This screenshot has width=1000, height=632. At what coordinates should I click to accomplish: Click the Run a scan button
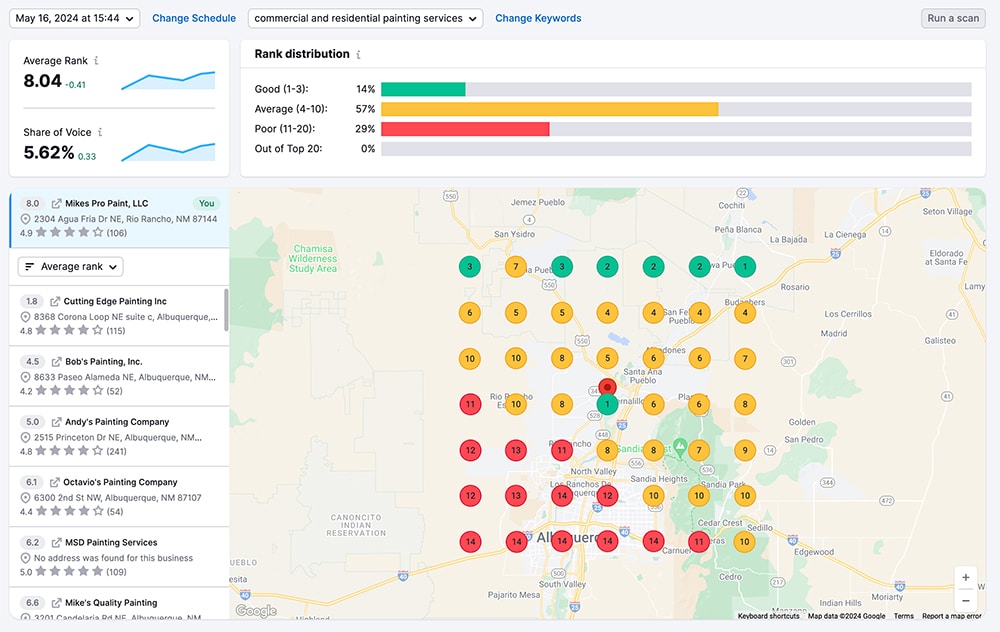[952, 18]
